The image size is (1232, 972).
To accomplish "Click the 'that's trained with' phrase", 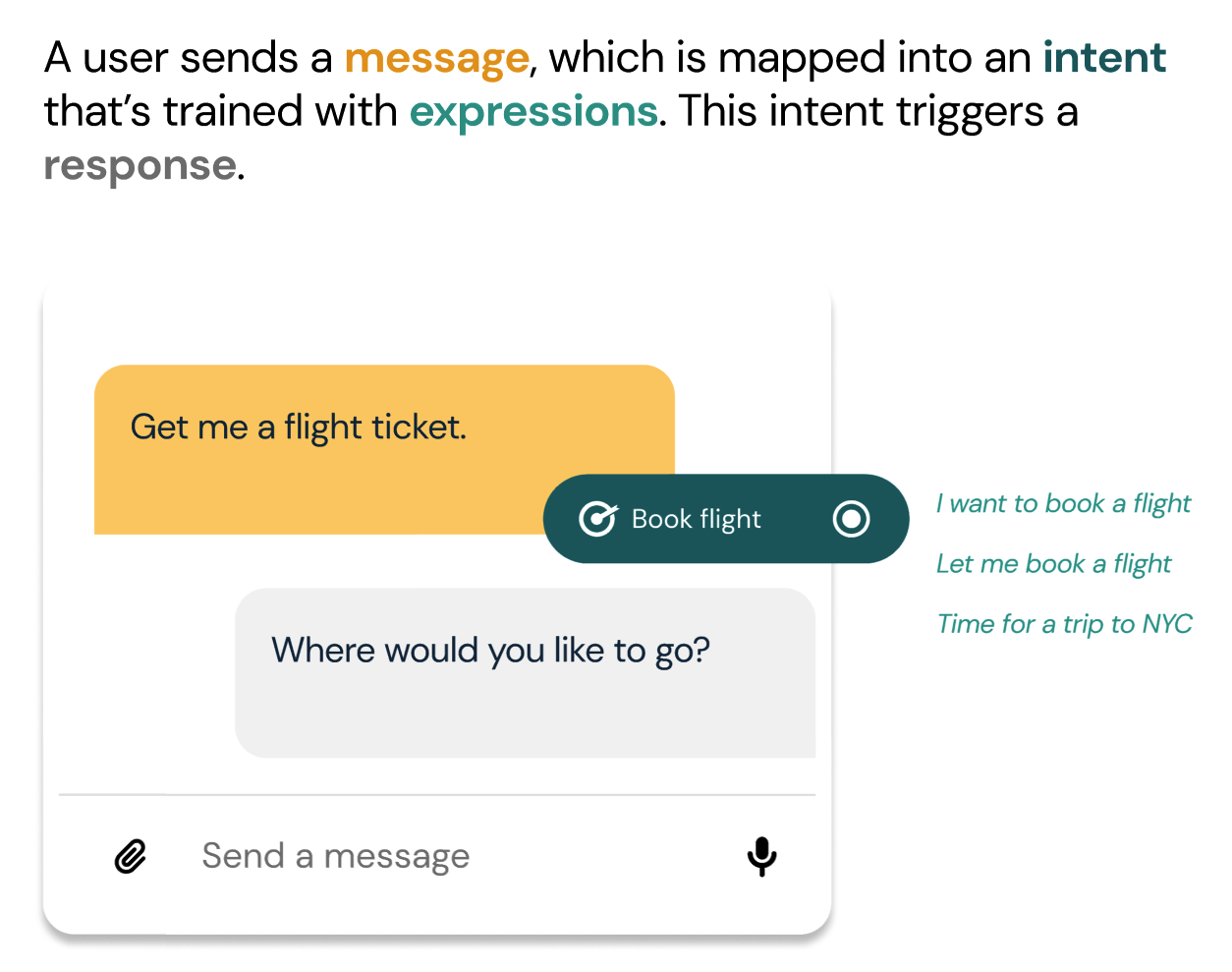I will (220, 112).
